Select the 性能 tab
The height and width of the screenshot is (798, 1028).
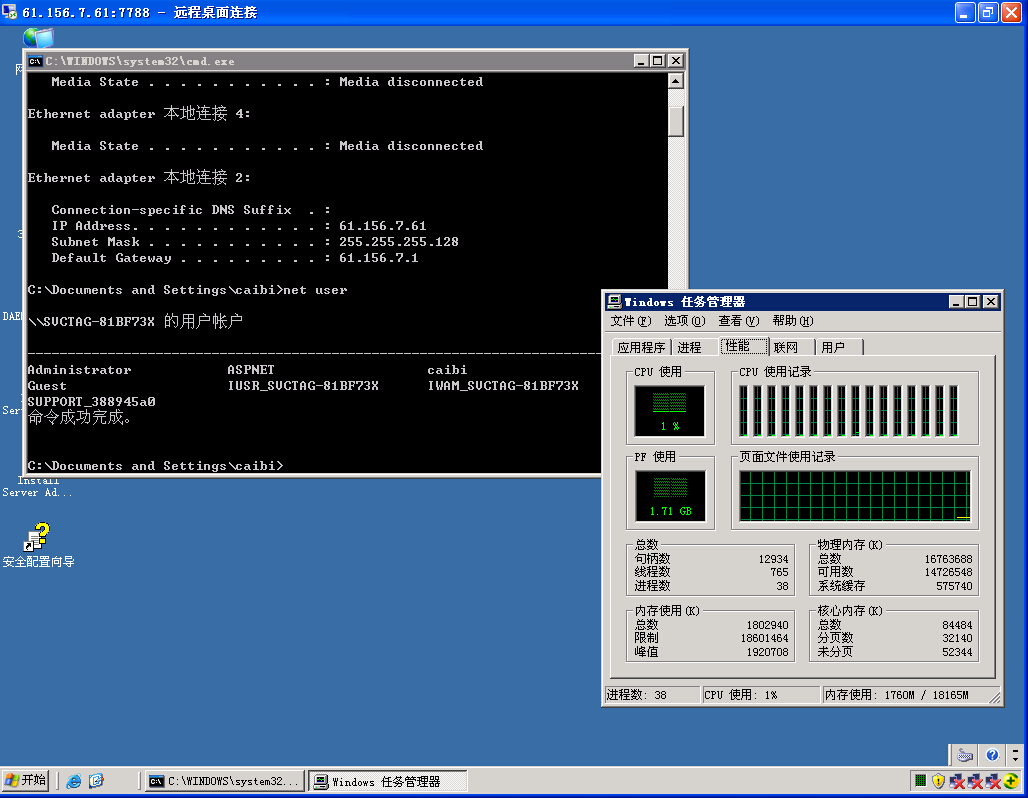coord(743,346)
